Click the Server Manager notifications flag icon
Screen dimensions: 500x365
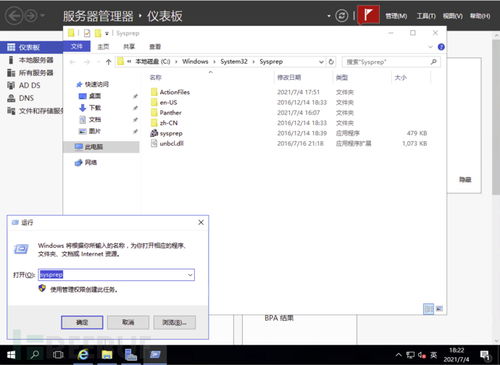click(368, 15)
